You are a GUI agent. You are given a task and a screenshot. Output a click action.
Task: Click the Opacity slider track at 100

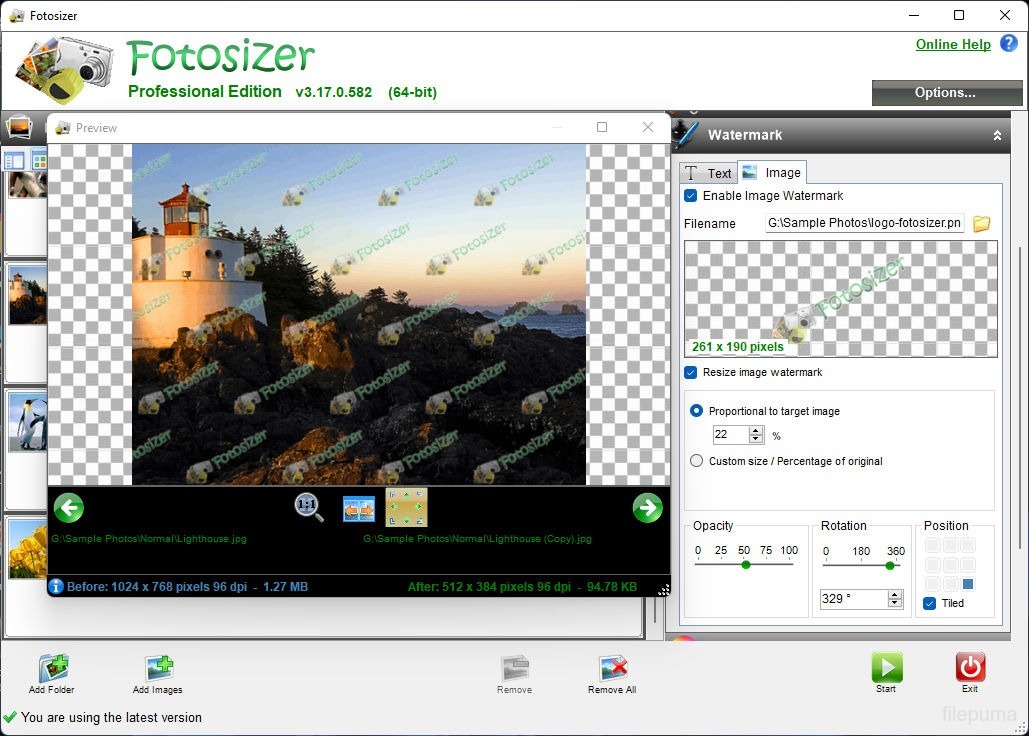click(x=790, y=565)
